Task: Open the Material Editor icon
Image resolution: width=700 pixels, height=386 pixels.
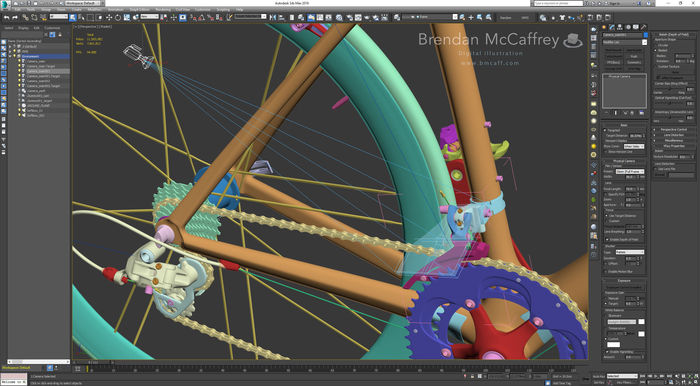Action: tap(339, 17)
